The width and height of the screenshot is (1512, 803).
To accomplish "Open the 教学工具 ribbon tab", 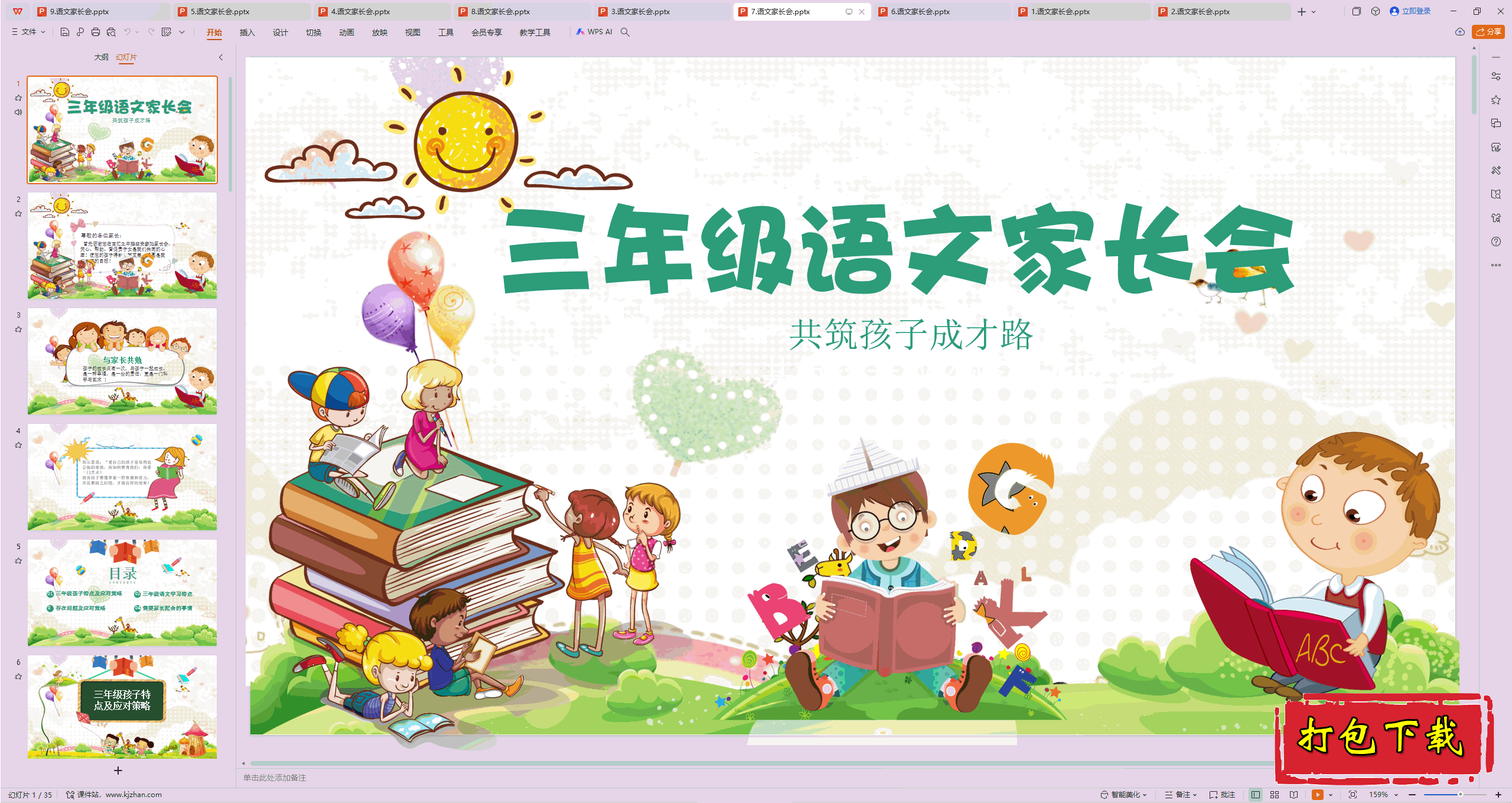I will click(x=535, y=32).
